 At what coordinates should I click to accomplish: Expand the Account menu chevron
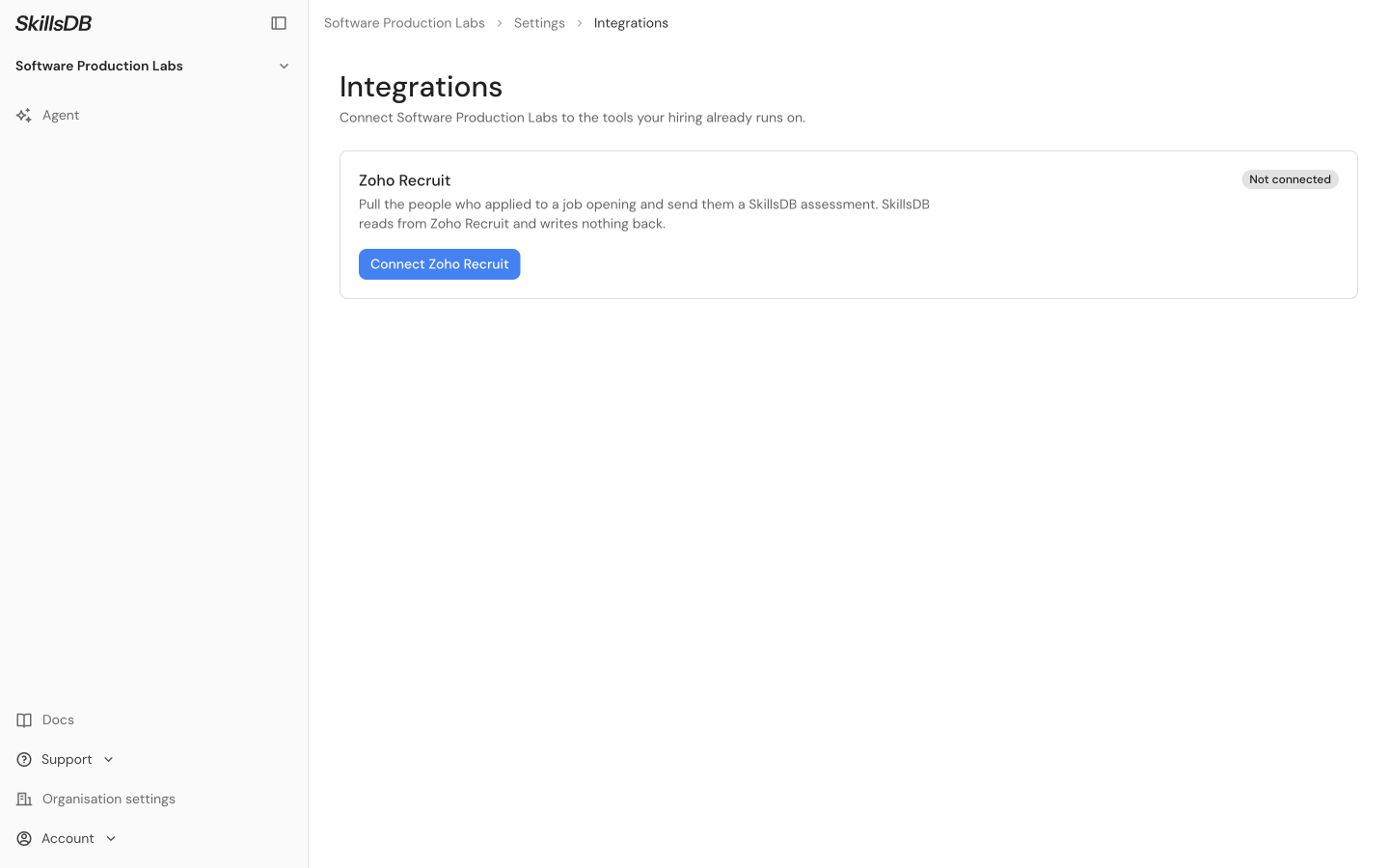point(111,839)
